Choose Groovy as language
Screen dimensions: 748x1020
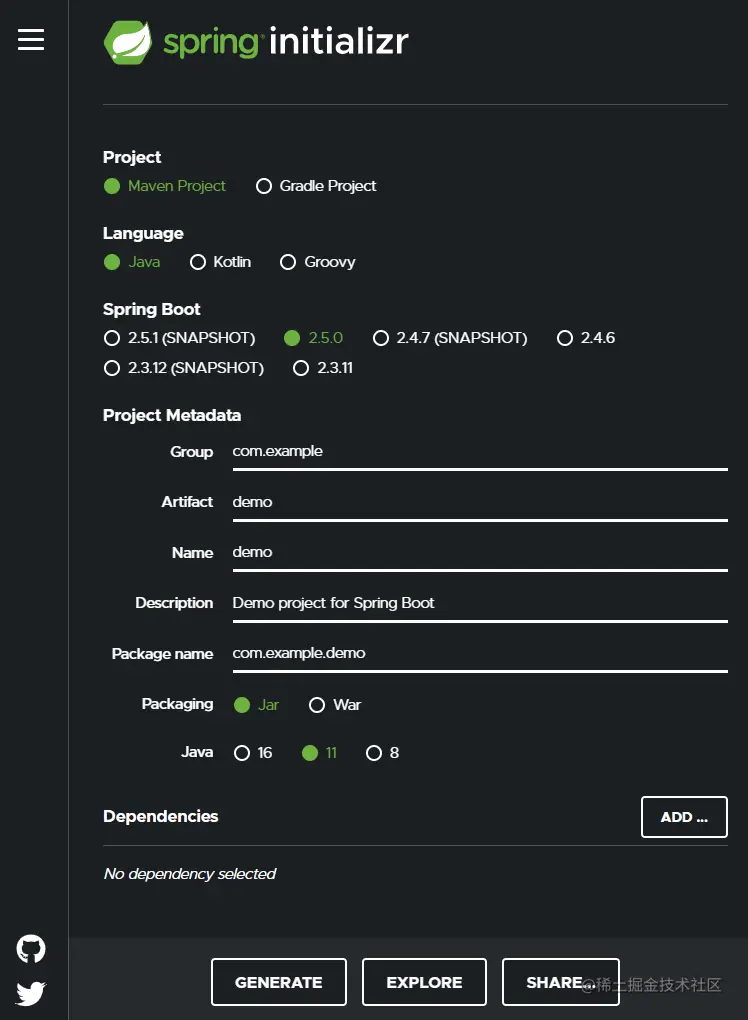pos(317,262)
